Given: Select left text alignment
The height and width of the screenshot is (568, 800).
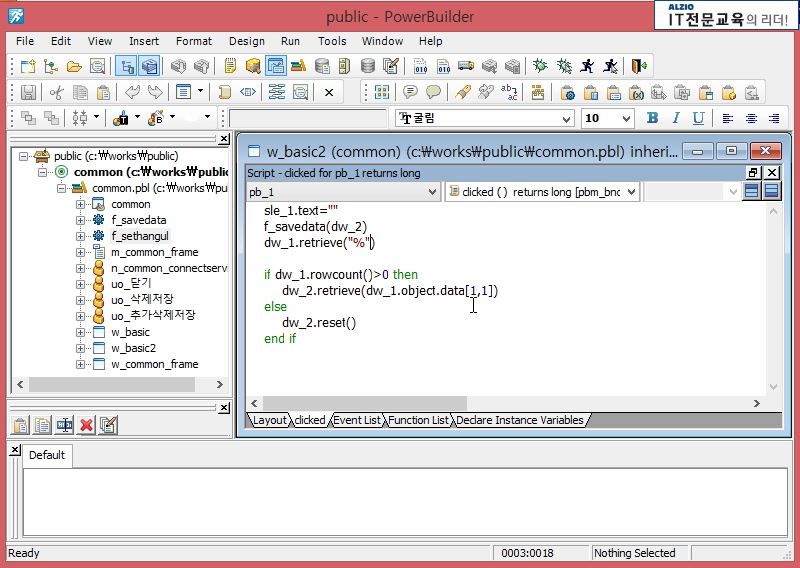Looking at the screenshot, I should coord(728,118).
